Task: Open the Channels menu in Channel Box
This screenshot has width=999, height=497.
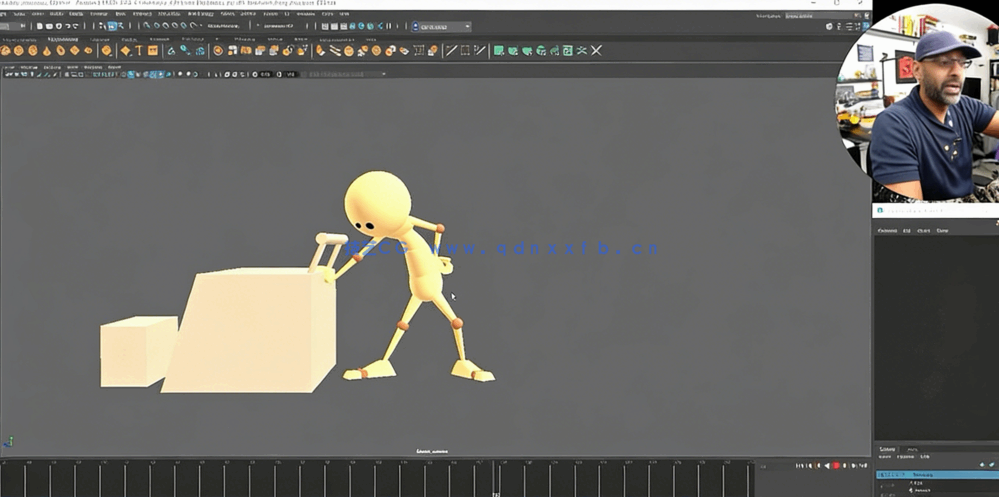Action: pyautogui.click(x=887, y=231)
